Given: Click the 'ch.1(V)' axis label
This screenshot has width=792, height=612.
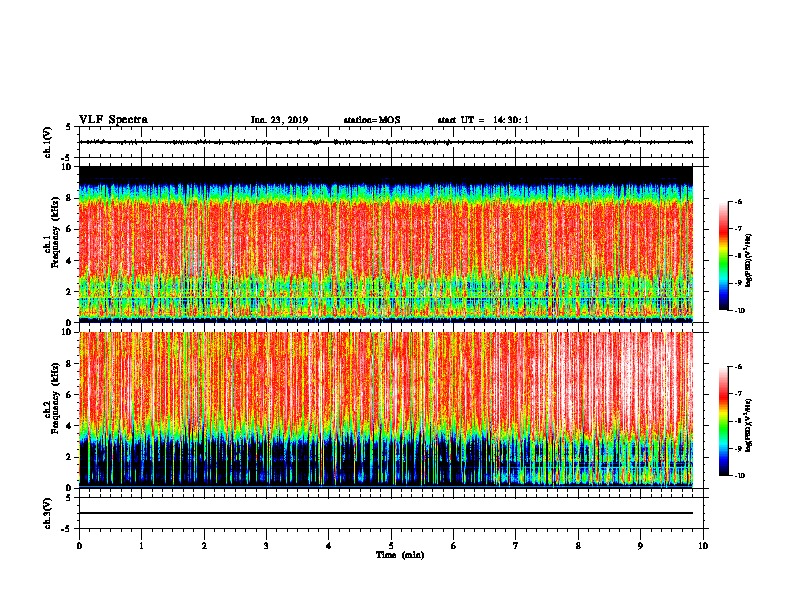Looking at the screenshot, I should click(47, 142).
